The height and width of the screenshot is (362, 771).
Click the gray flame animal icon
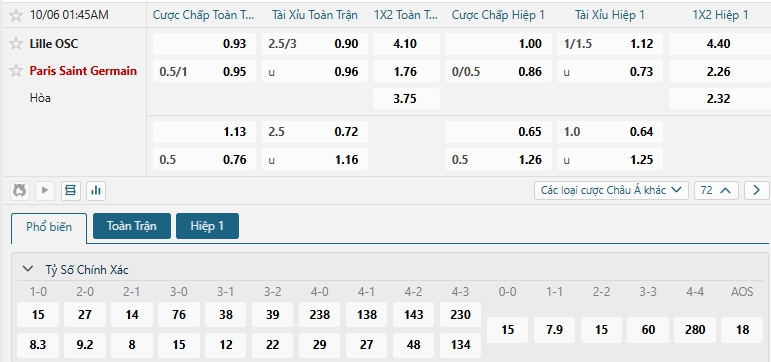coord(20,190)
